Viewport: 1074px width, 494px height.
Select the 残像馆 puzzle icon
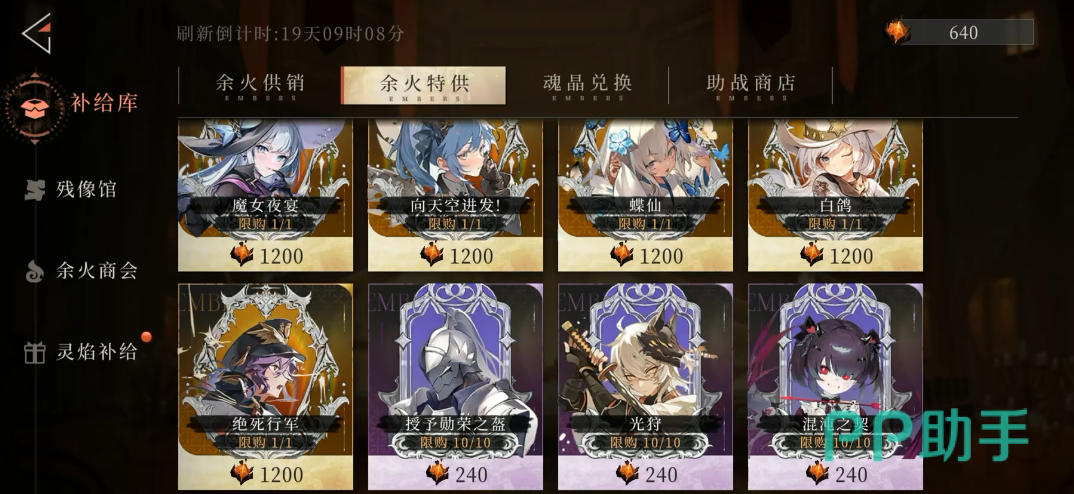(34, 190)
